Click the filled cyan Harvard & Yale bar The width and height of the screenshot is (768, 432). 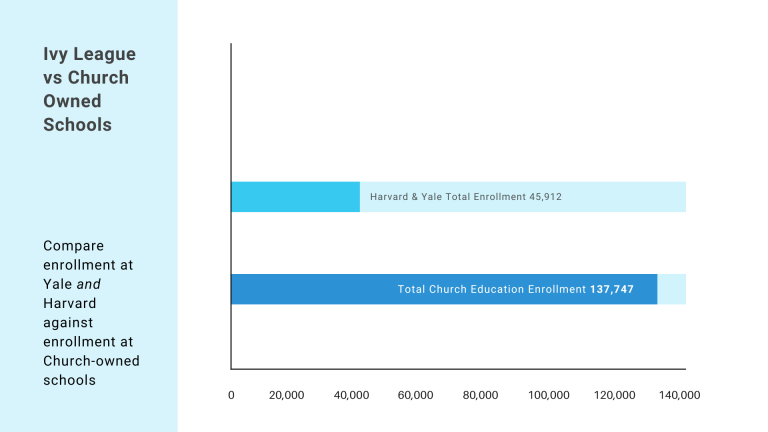pyautogui.click(x=295, y=197)
